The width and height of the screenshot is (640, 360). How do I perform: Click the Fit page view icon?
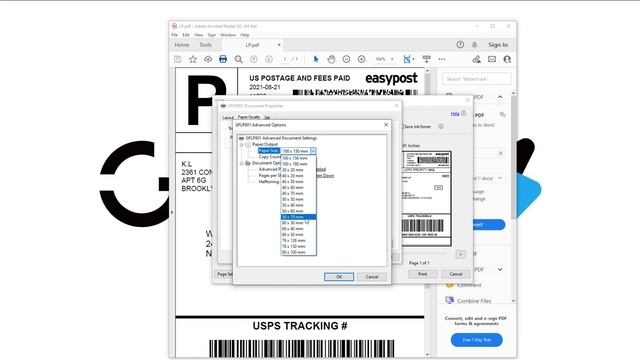407,59
